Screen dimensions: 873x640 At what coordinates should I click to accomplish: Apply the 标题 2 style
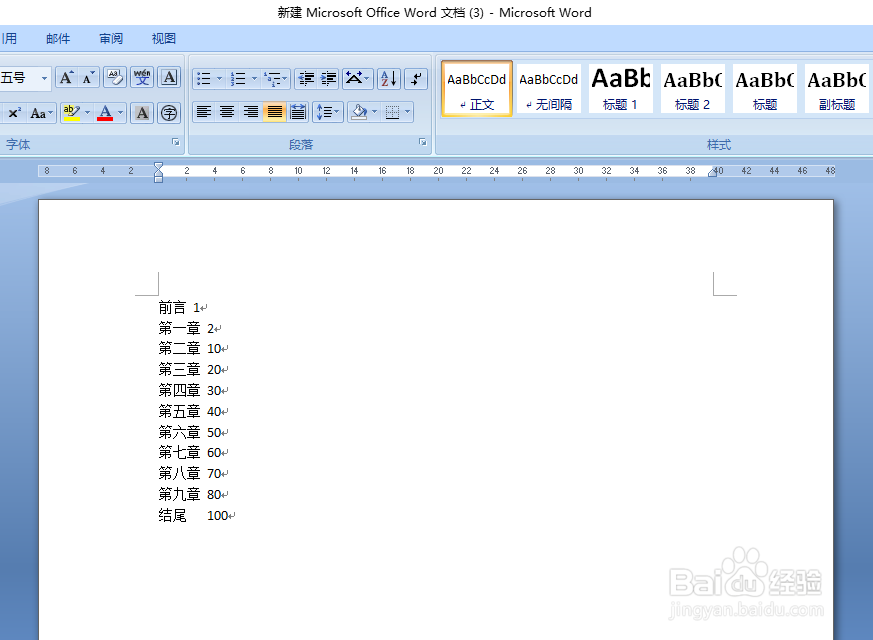[x=693, y=88]
